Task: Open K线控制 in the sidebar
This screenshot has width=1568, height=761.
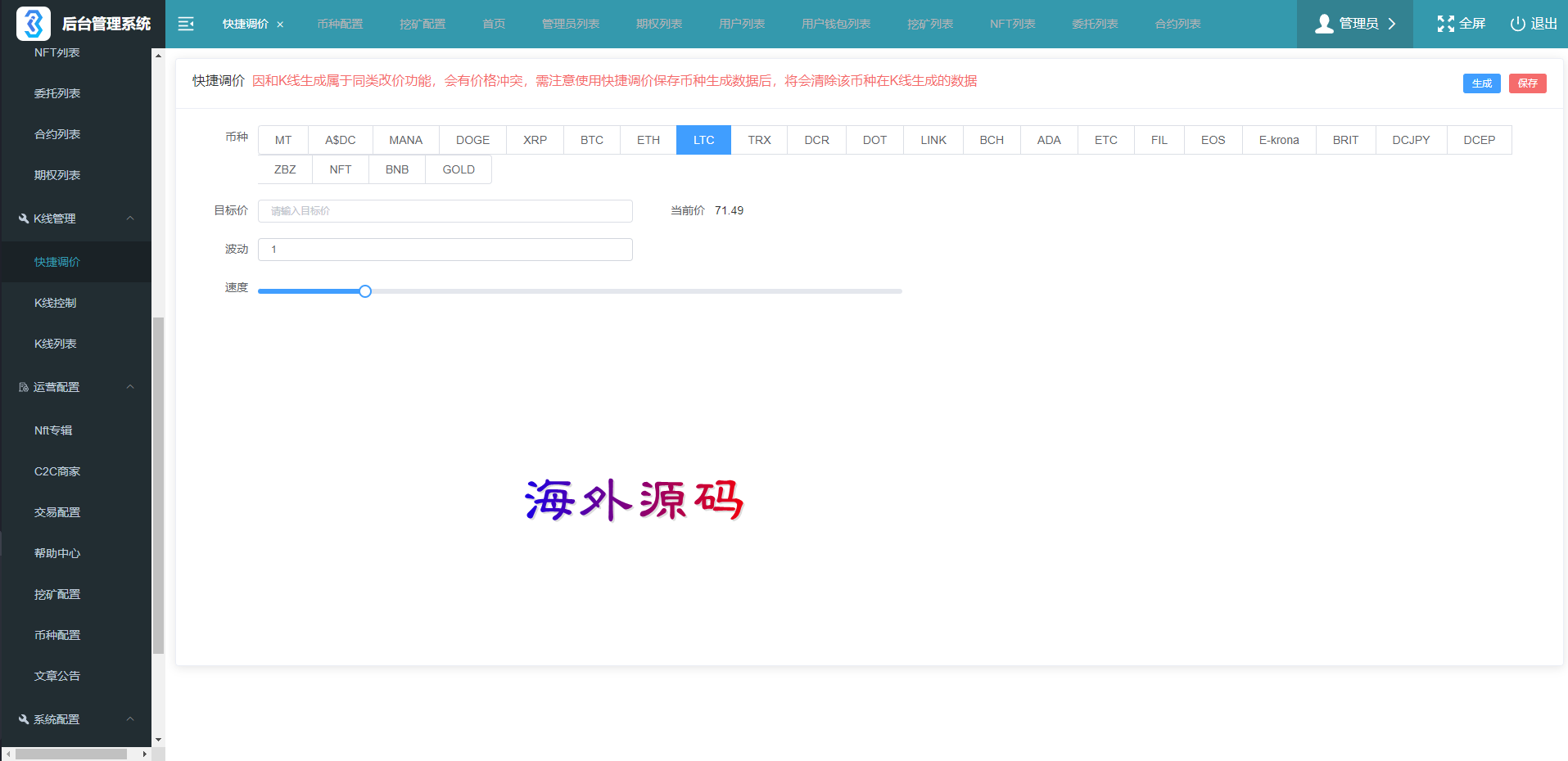Action: tap(75, 303)
